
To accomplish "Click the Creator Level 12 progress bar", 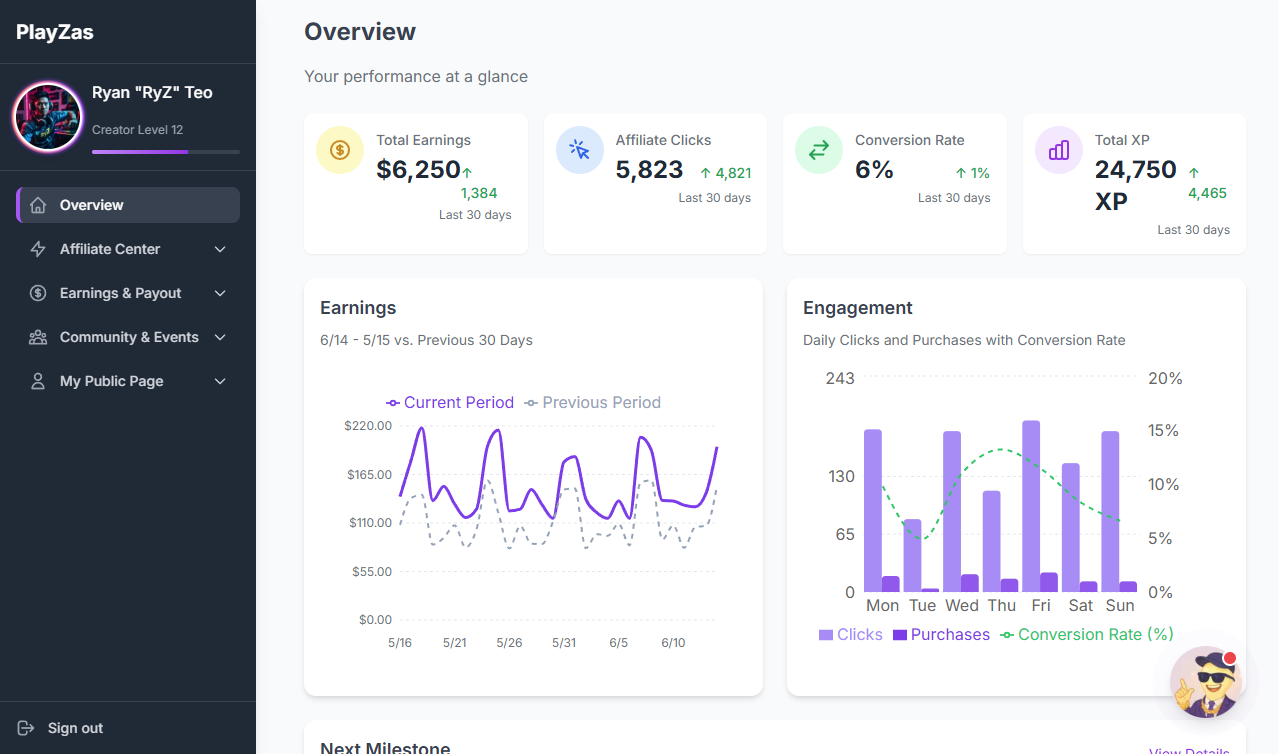I will (x=165, y=152).
